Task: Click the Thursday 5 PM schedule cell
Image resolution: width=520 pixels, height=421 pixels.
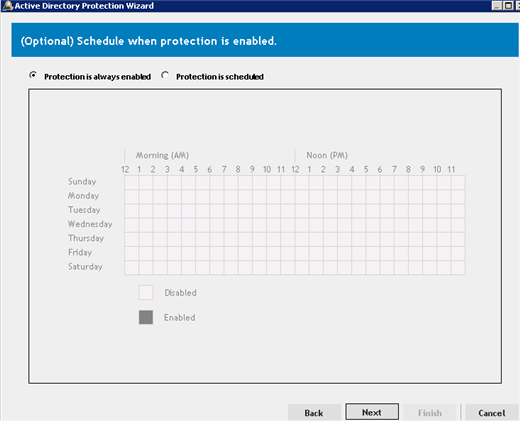Action: (x=373, y=239)
